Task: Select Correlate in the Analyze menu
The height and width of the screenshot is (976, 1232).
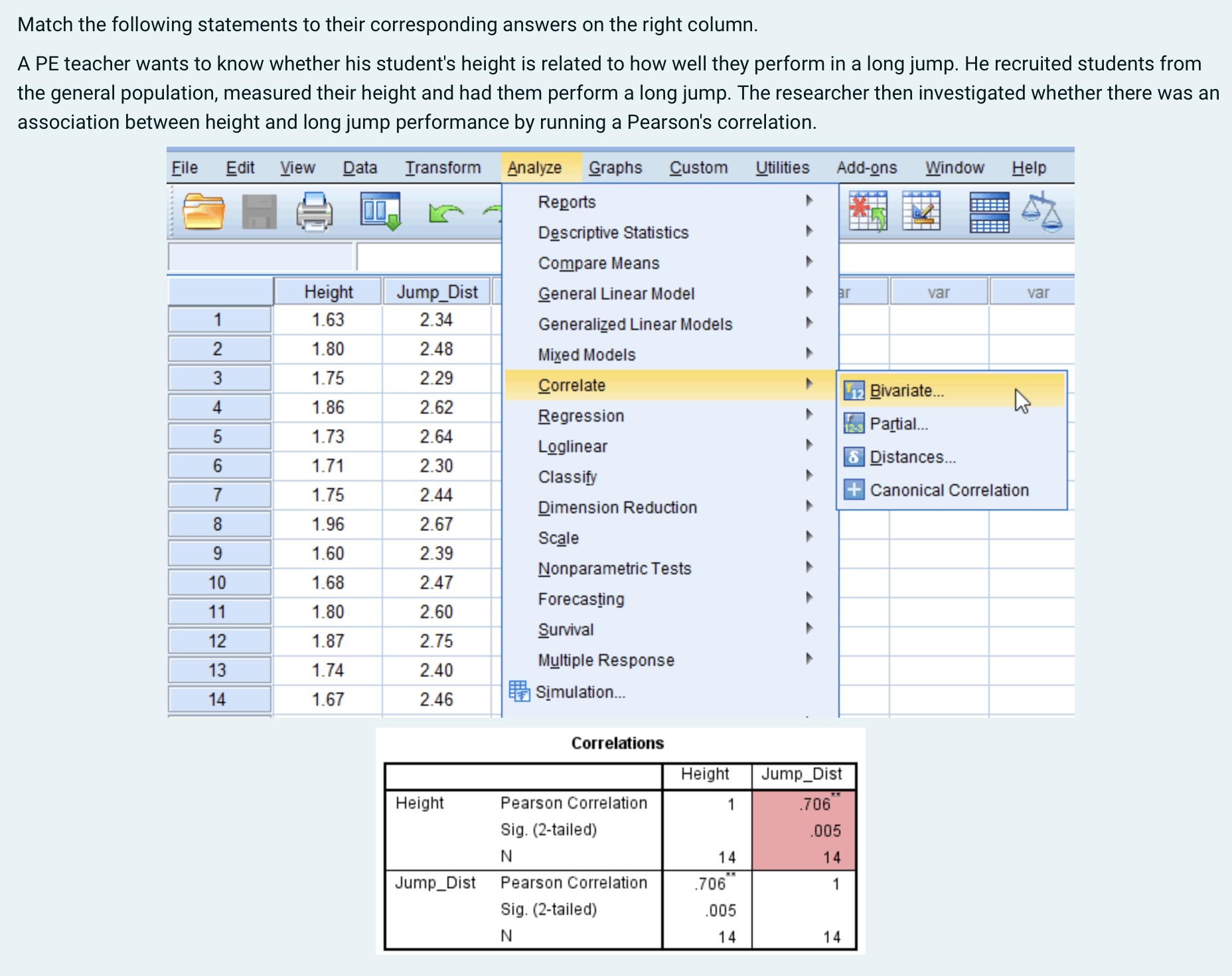Action: tap(670, 385)
